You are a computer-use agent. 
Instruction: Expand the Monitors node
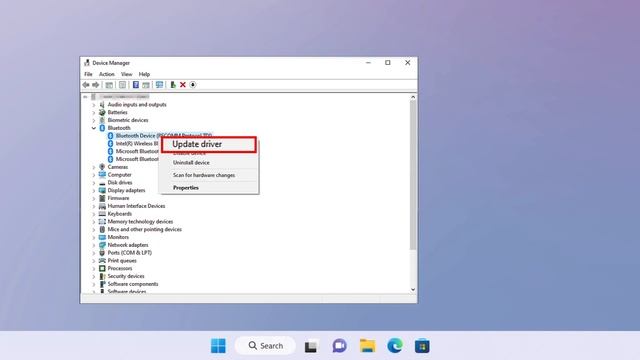pos(94,238)
